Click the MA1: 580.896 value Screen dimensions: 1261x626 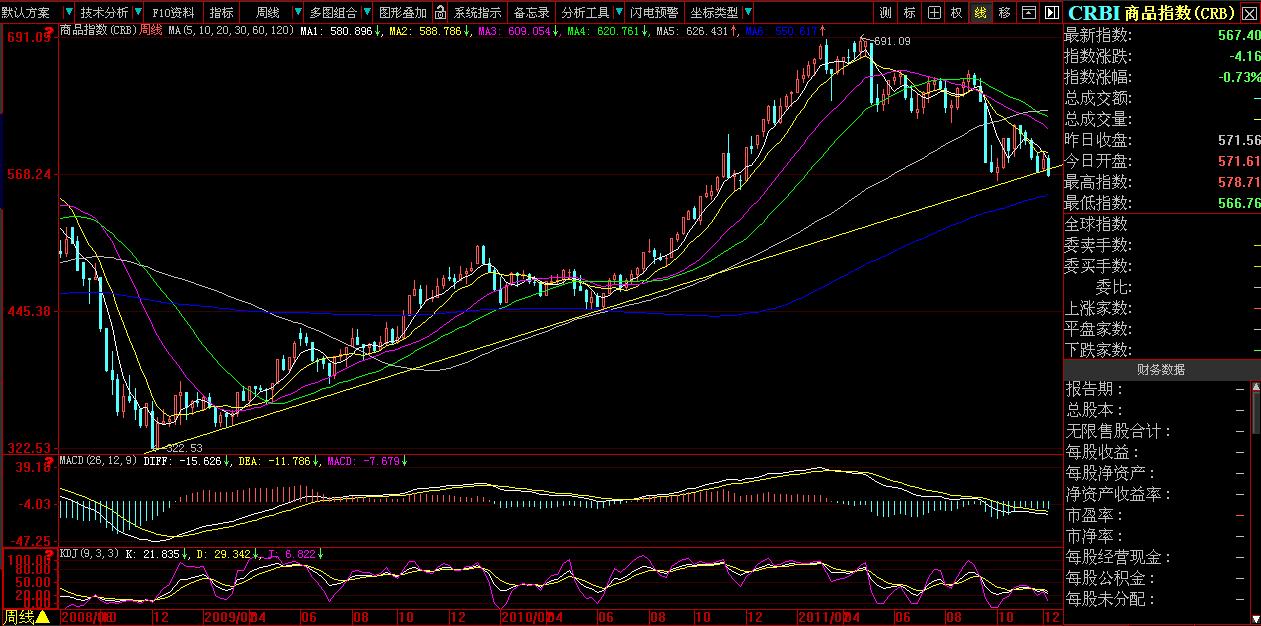pos(338,32)
